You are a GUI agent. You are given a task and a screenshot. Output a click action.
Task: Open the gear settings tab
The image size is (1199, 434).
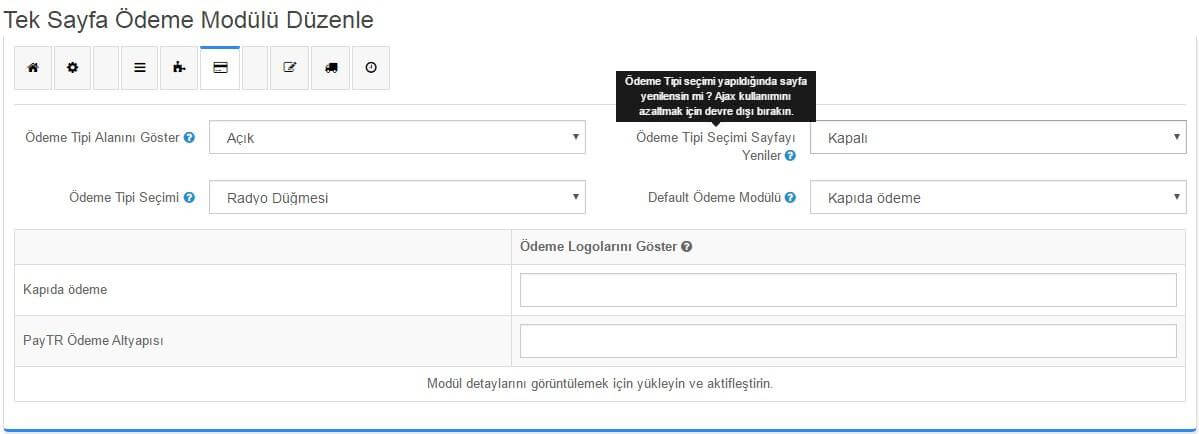coord(73,68)
